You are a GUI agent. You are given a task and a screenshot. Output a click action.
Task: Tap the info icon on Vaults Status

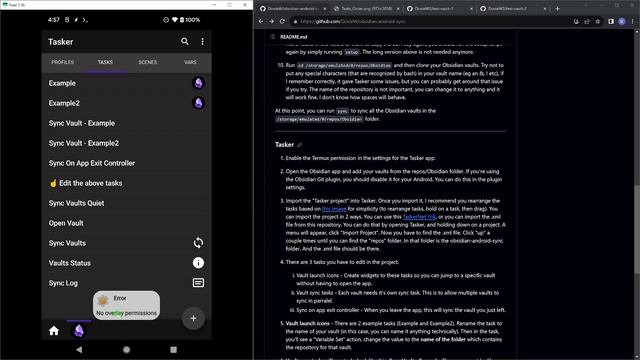[198, 263]
